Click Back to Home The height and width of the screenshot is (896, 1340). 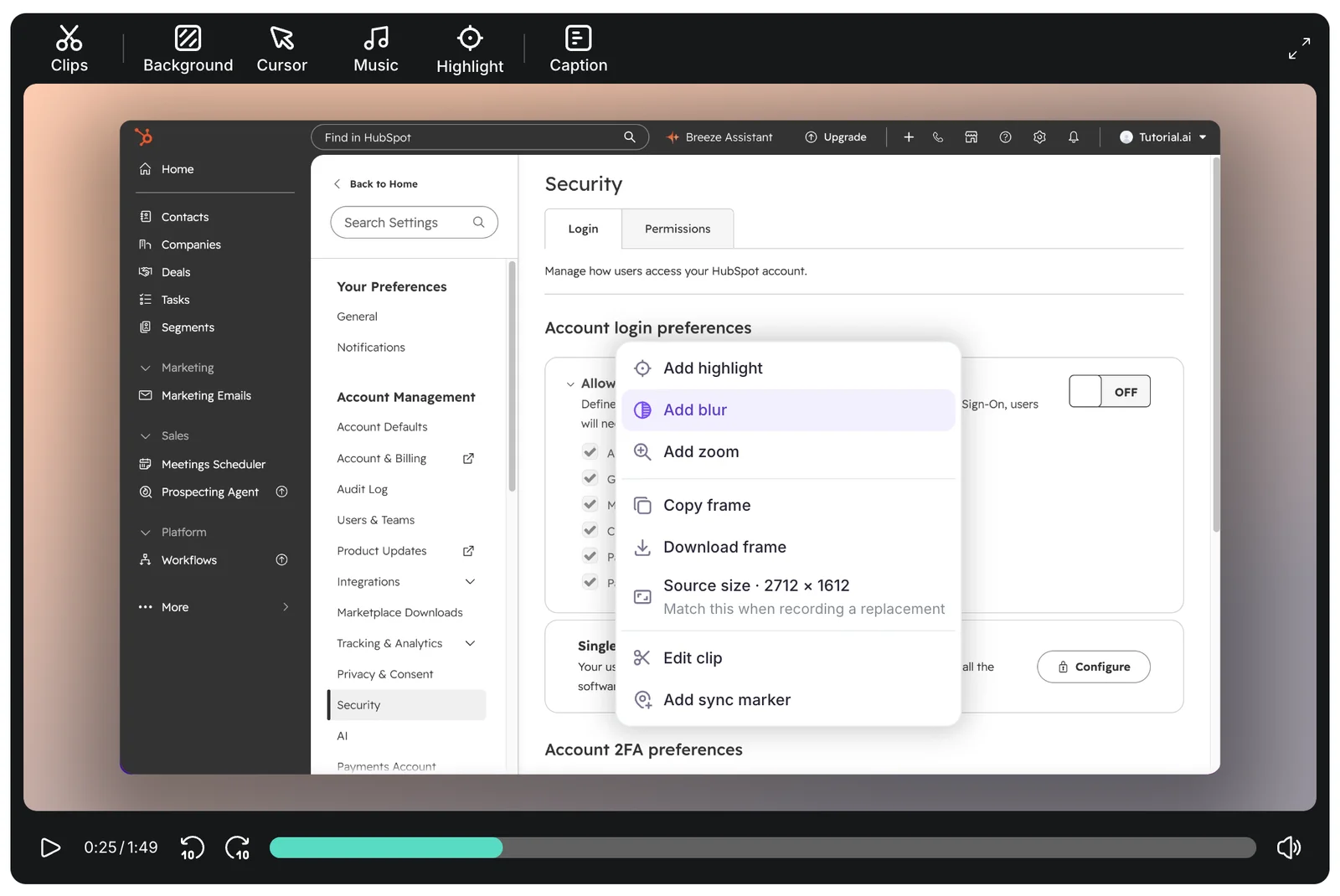pyautogui.click(x=376, y=184)
